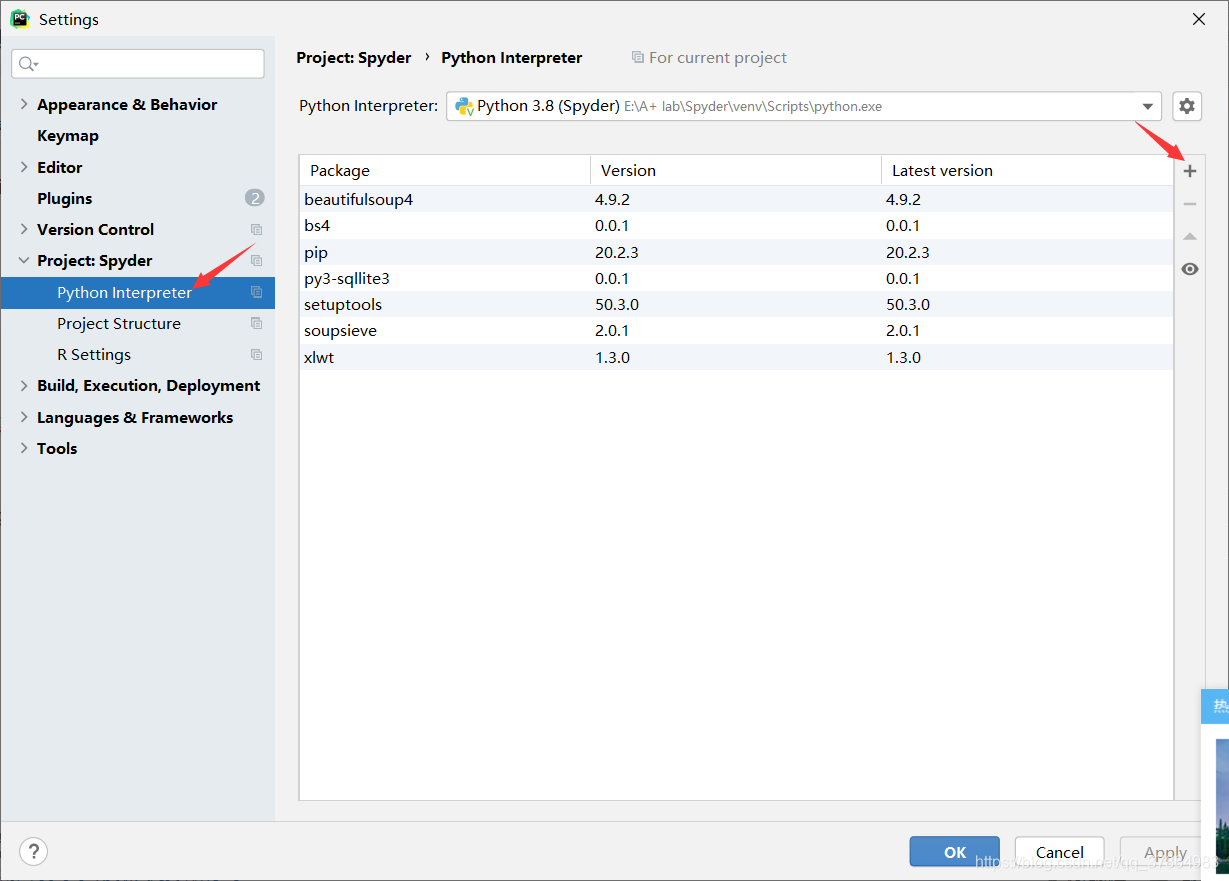Click project-level icon next to R Settings

coord(256,354)
